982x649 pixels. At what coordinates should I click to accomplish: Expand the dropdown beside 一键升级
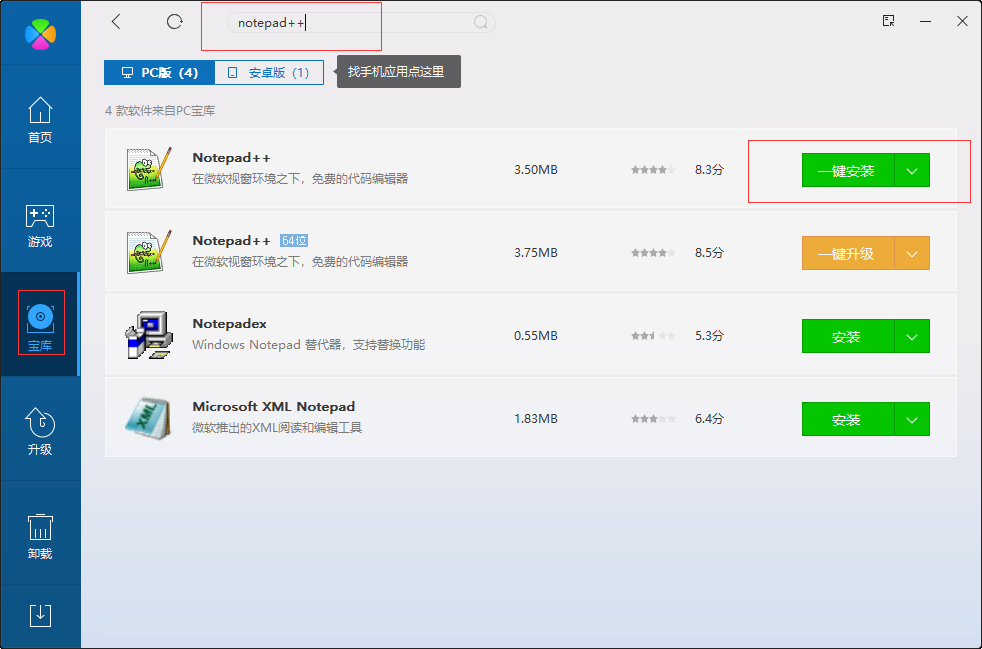point(911,253)
